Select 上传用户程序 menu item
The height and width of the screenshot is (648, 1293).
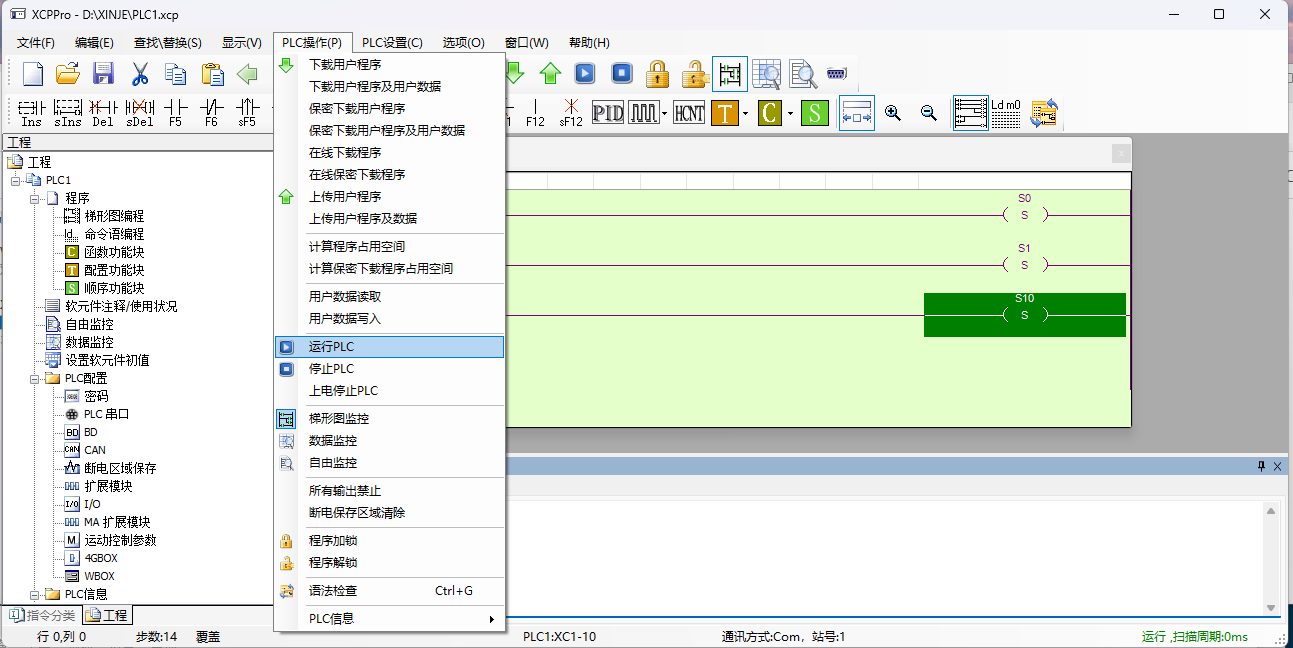[x=389, y=196]
